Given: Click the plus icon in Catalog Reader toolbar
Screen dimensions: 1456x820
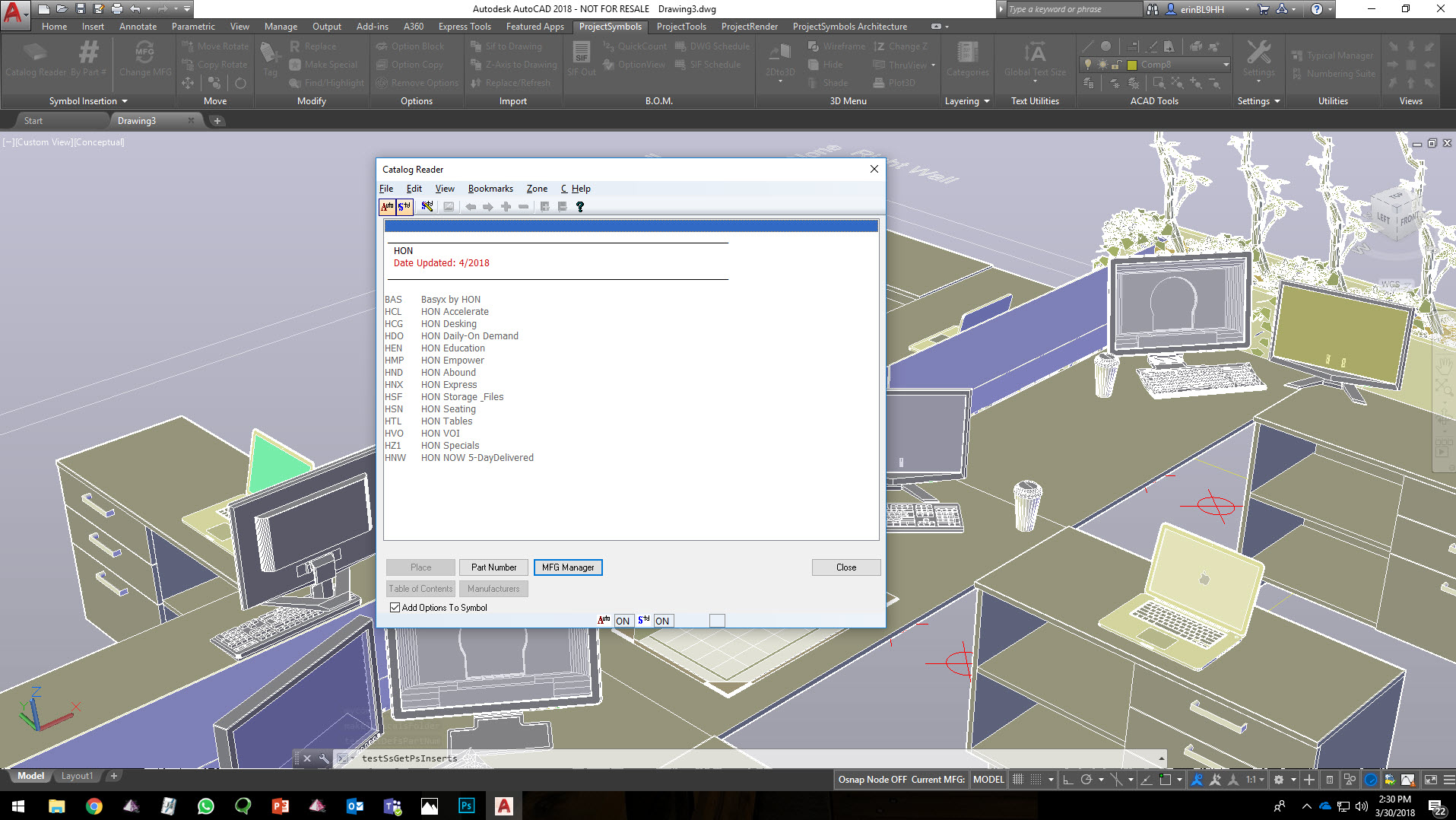Looking at the screenshot, I should click(x=506, y=206).
